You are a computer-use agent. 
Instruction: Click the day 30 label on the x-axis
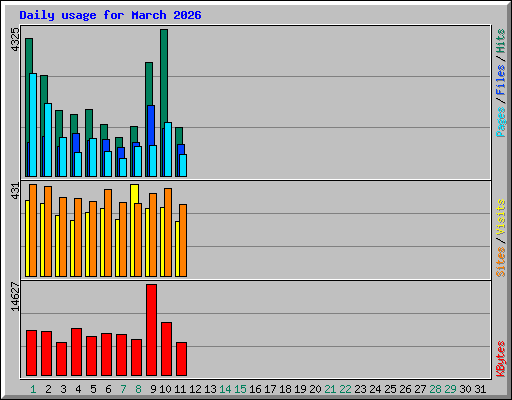point(465,389)
